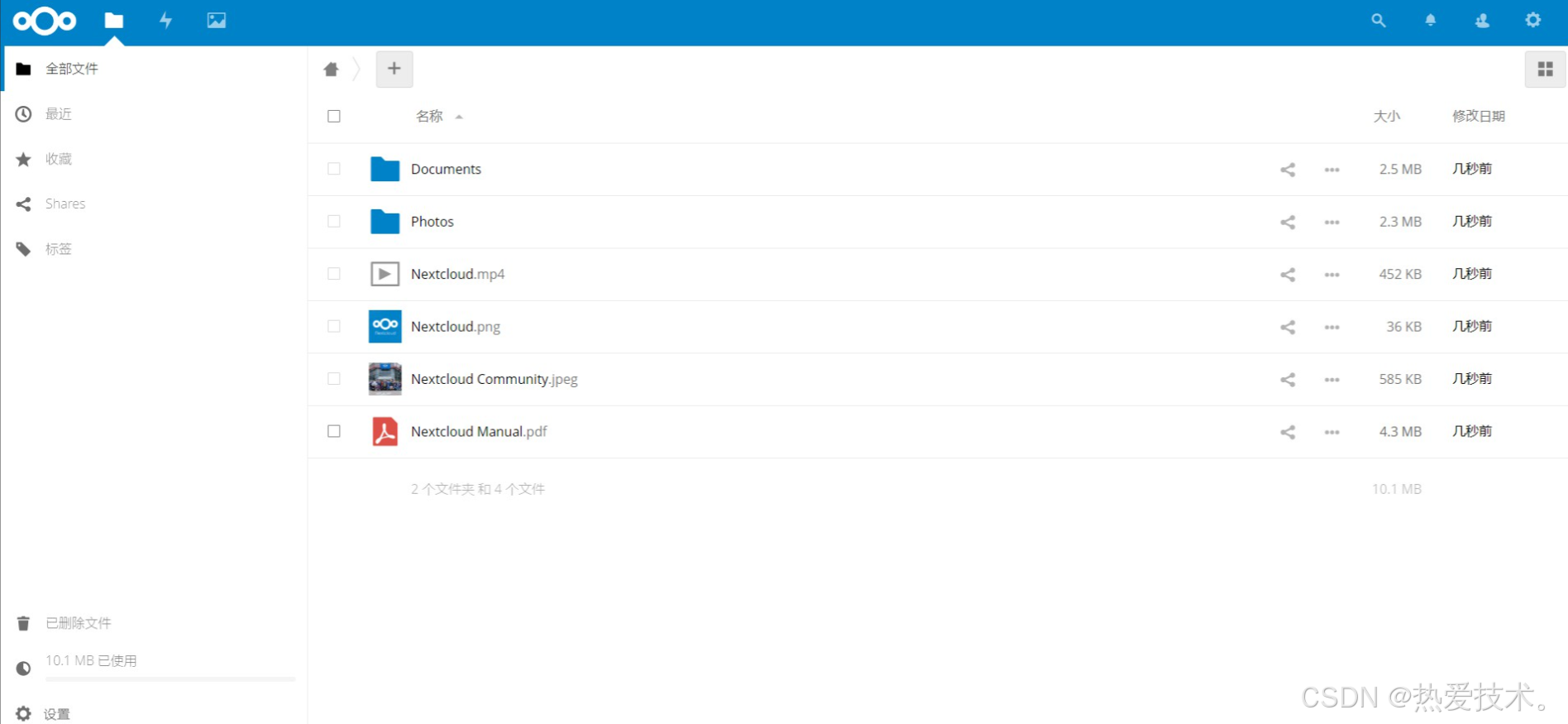The height and width of the screenshot is (724, 1568).
Task: Share the Photos folder
Action: coord(1288,222)
